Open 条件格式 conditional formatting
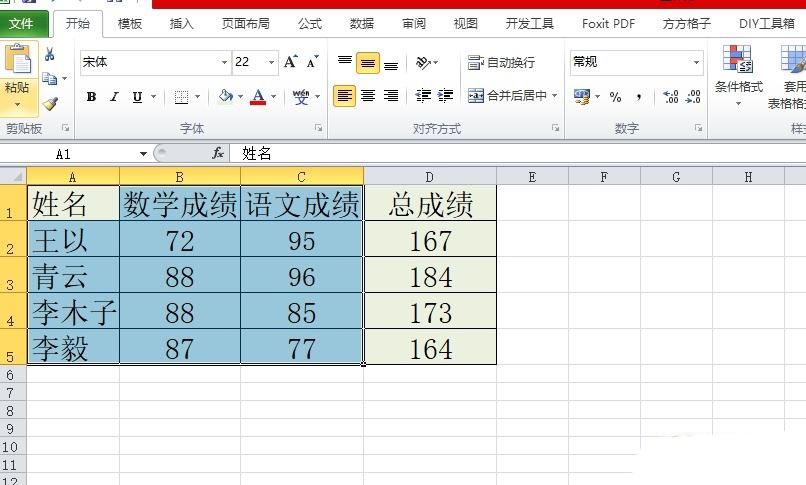 point(739,75)
